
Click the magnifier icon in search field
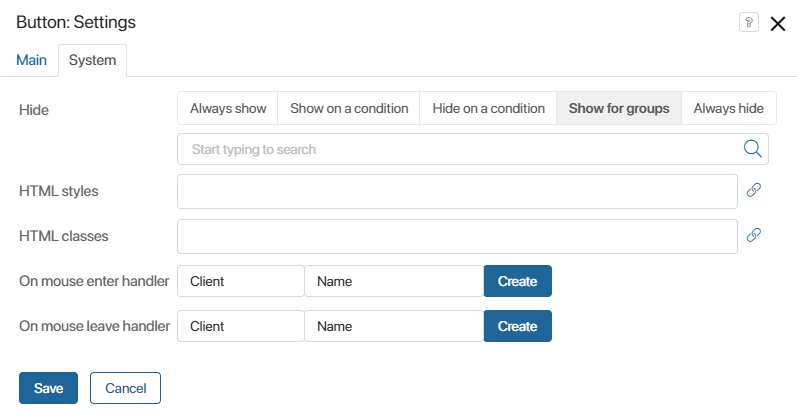click(x=752, y=149)
